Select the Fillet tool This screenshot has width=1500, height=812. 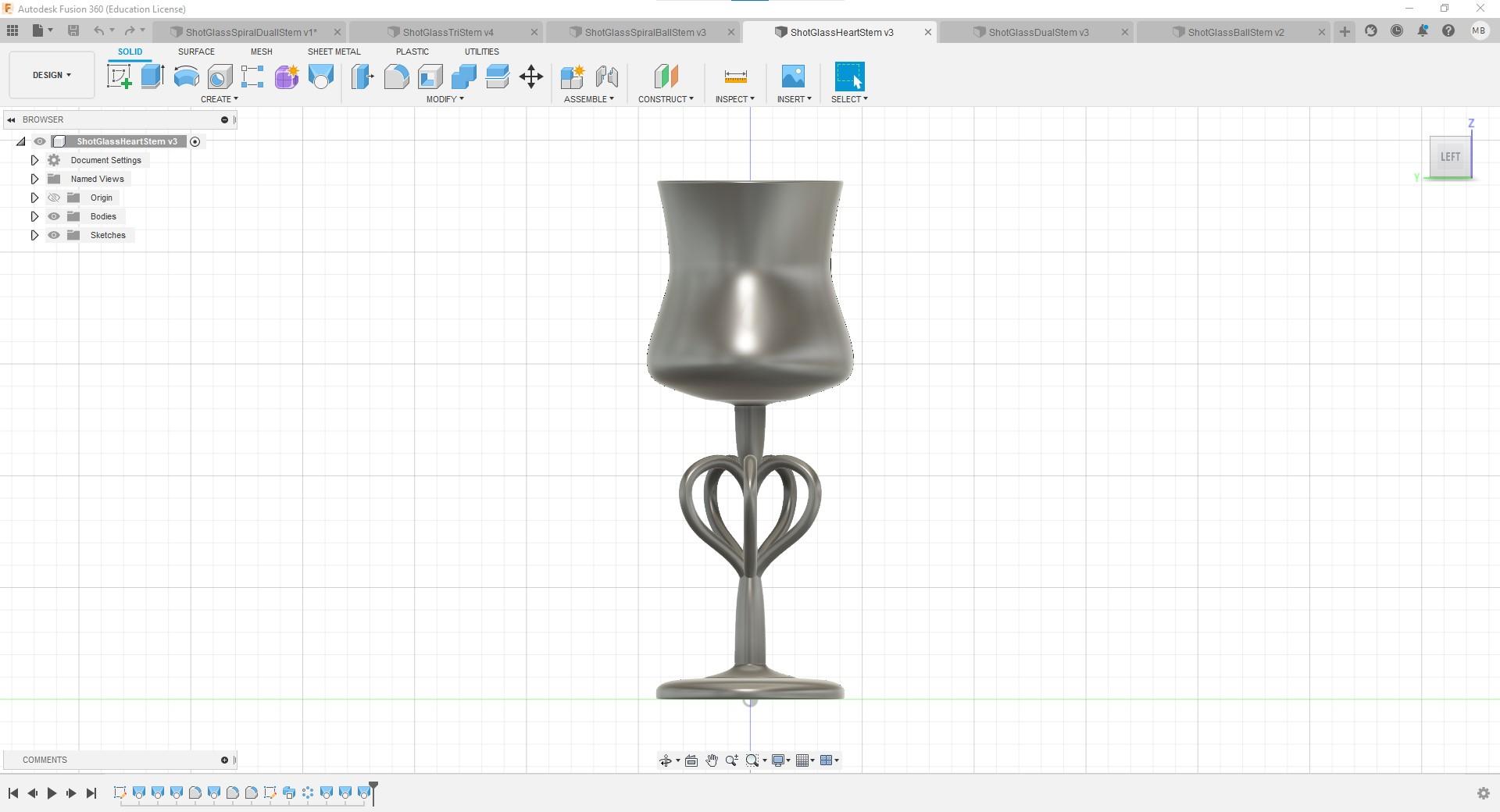[396, 77]
